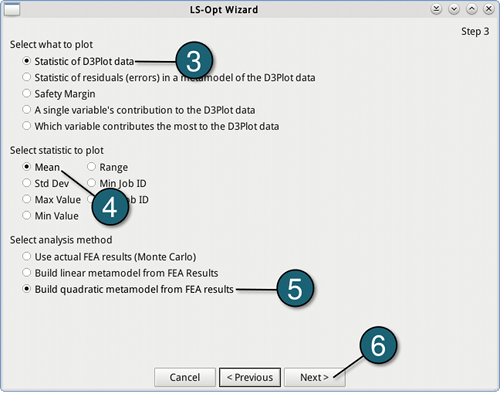The image size is (500, 394).
Task: Choose the Mean statistic
Action: coord(41,167)
